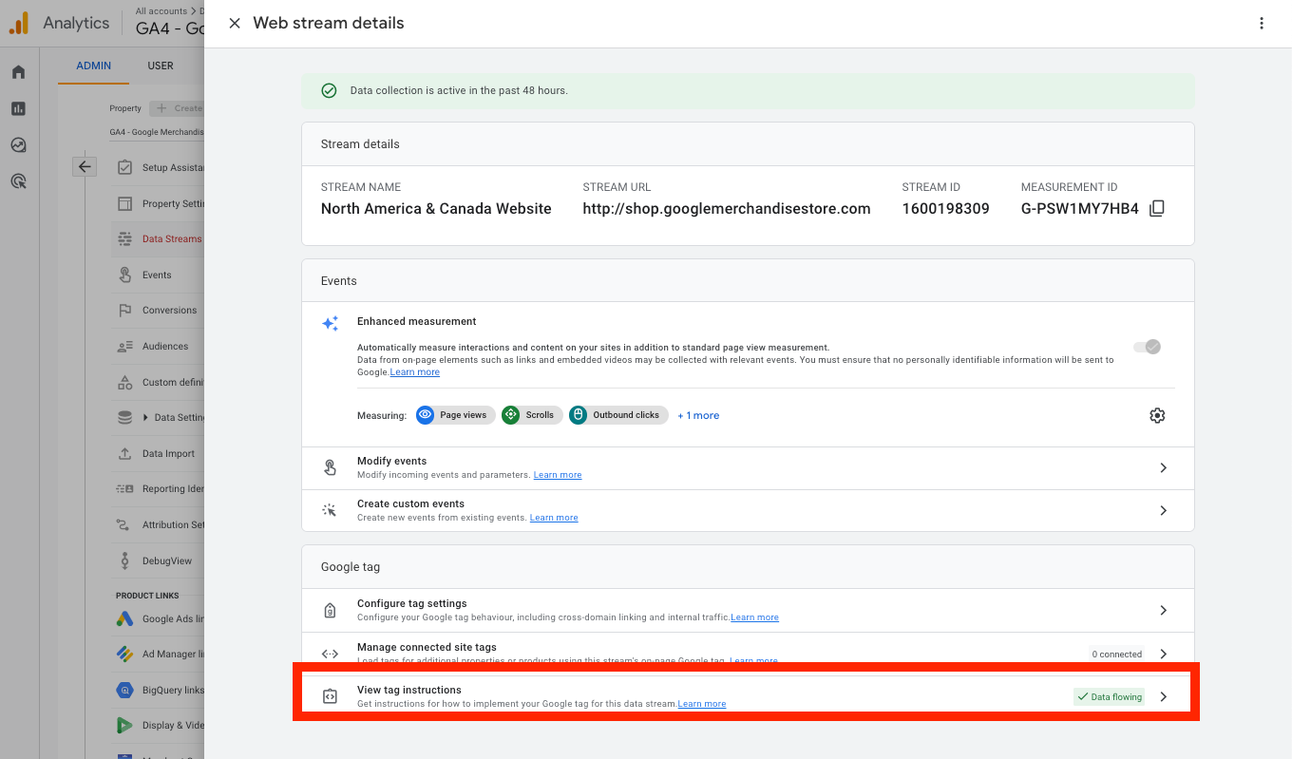
Task: Expand Manage connected site tags chevron
Action: [1163, 654]
